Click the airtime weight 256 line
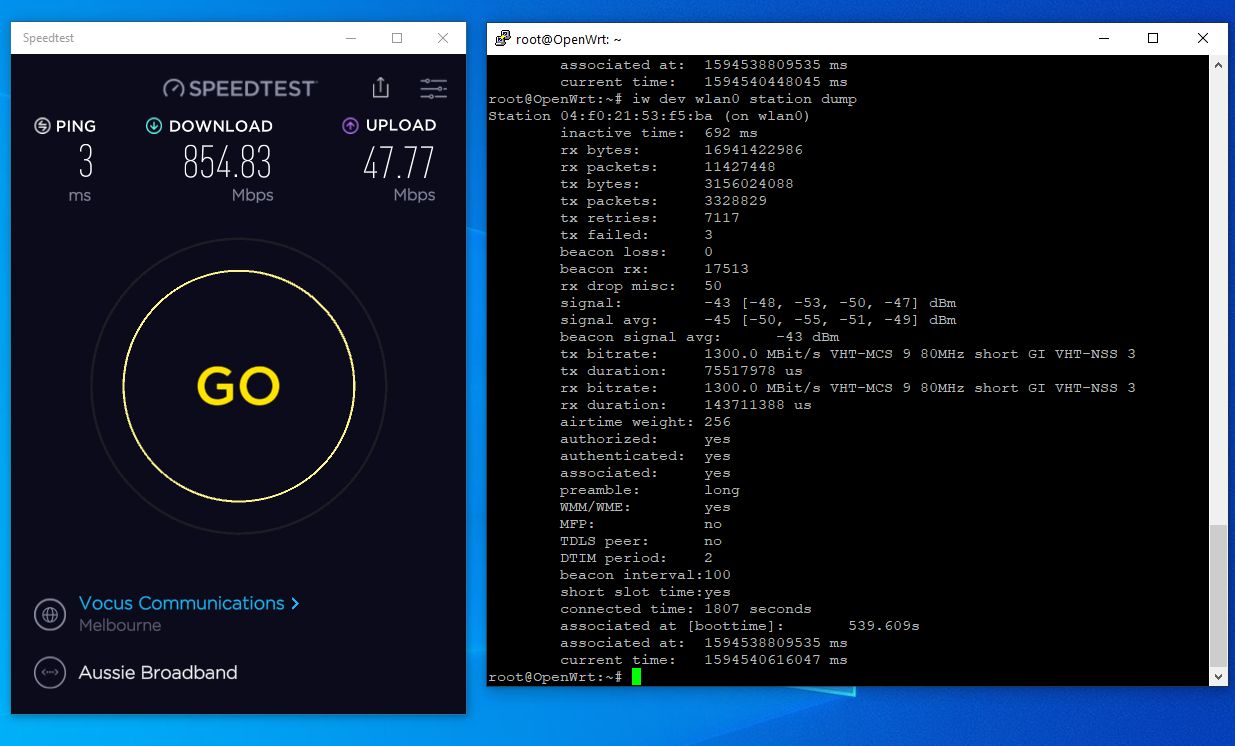1235x746 pixels. [x=646, y=422]
